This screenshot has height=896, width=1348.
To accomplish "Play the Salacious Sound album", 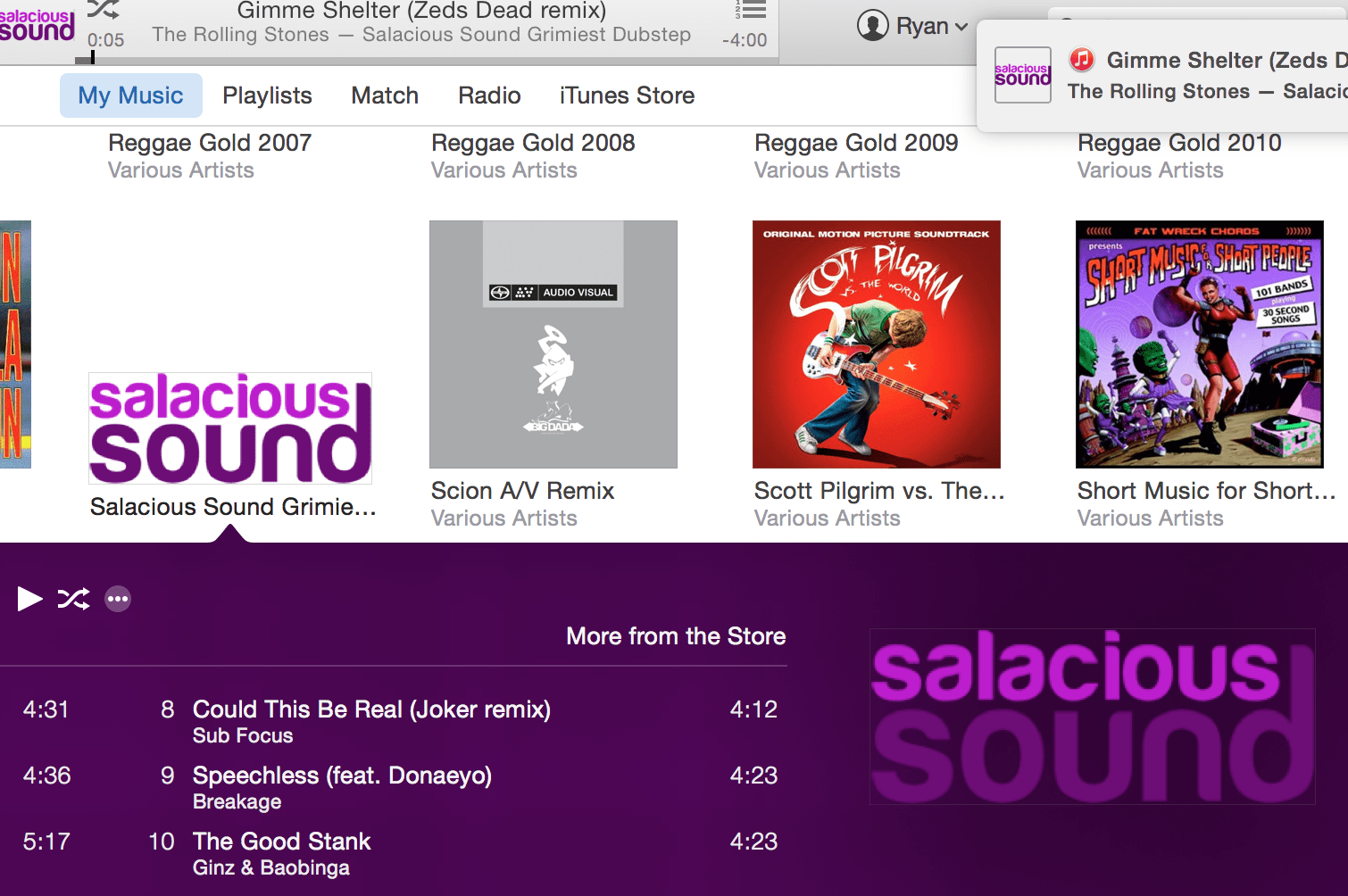I will [29, 599].
